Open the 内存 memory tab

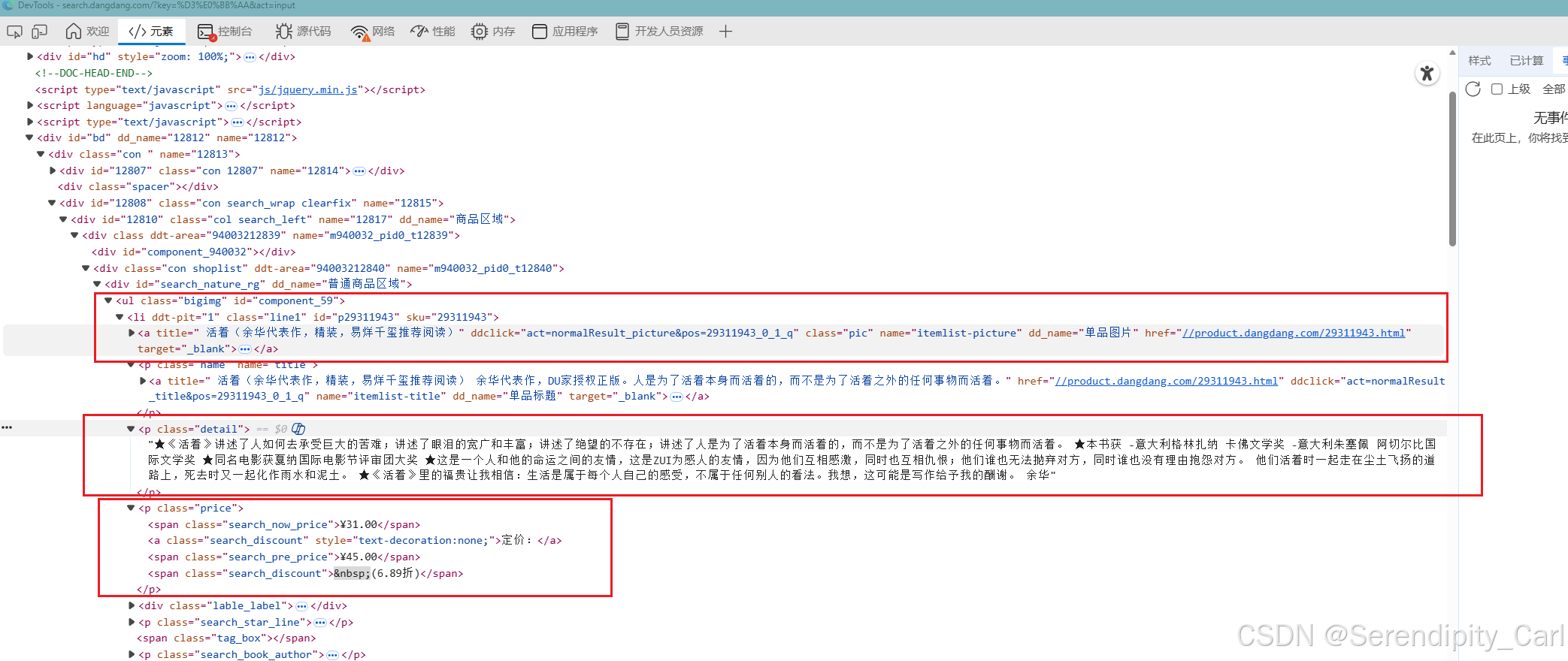pyautogui.click(x=493, y=32)
